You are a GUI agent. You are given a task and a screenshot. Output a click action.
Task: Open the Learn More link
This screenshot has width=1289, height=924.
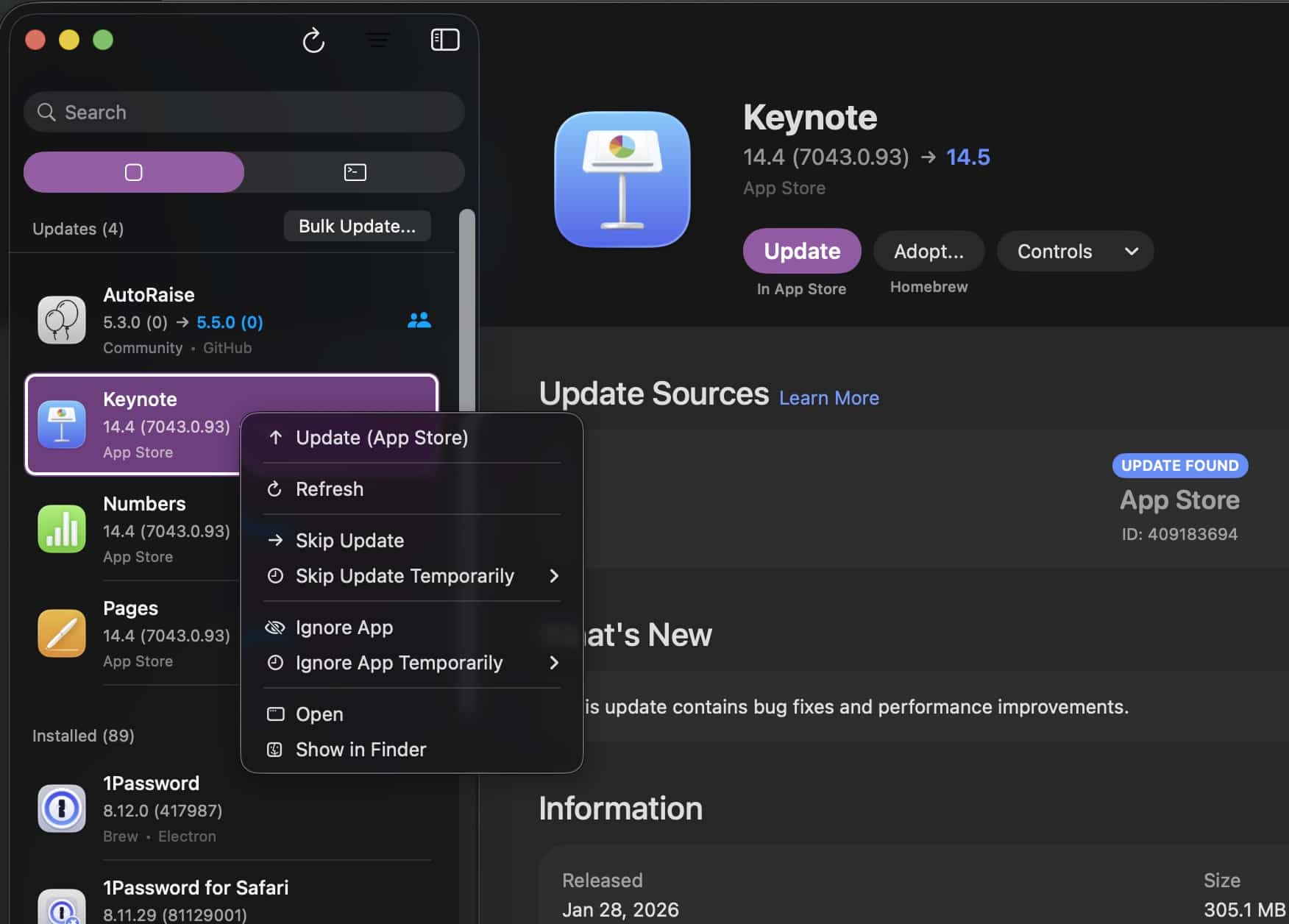tap(828, 398)
